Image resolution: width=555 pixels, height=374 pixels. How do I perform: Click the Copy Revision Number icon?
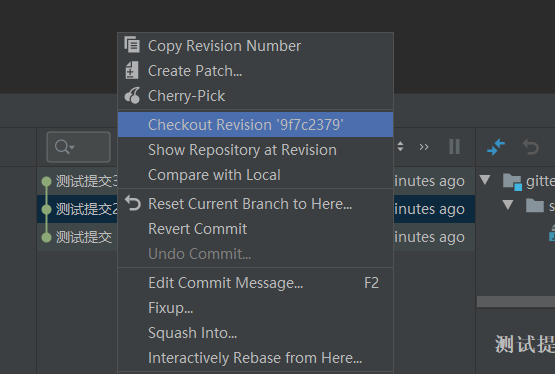pos(132,45)
